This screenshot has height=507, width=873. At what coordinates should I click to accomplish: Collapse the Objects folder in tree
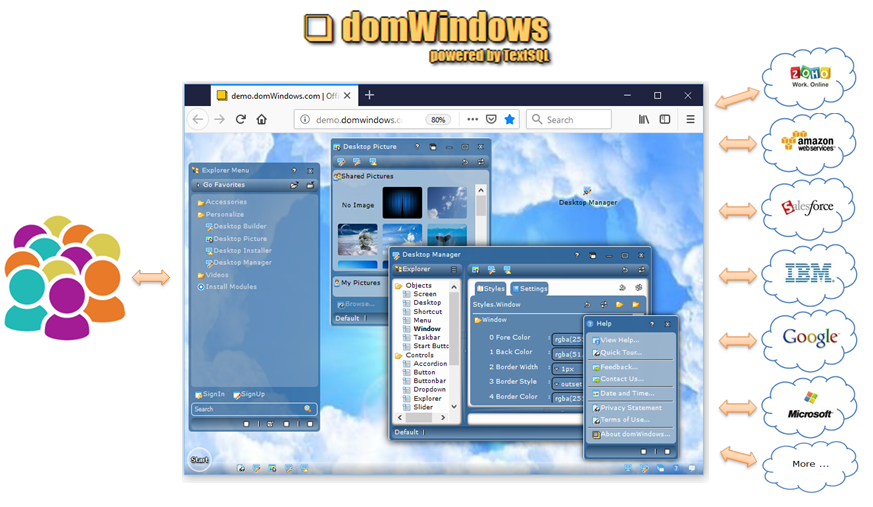(413, 286)
